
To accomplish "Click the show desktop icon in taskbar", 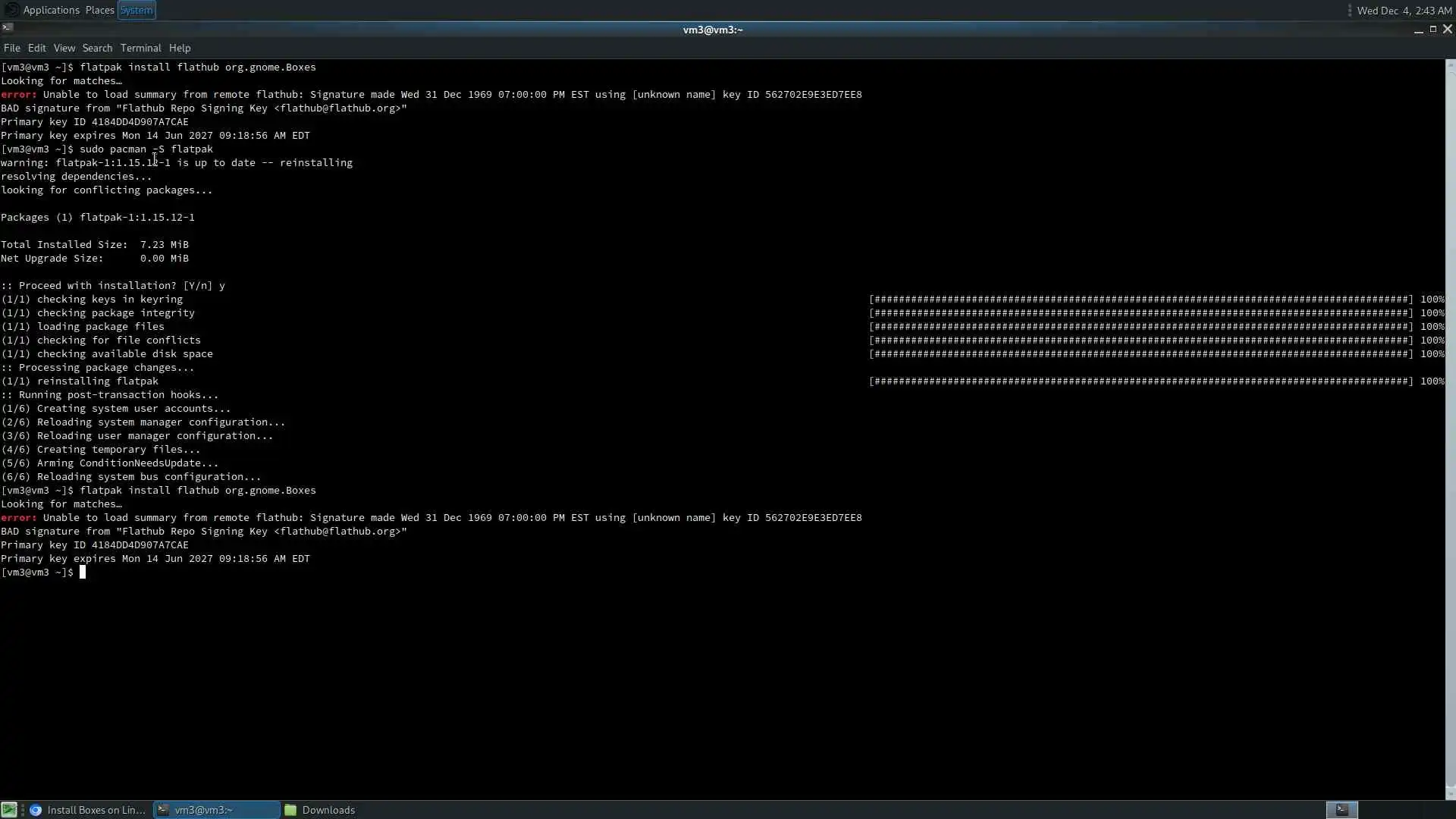I will click(9, 810).
